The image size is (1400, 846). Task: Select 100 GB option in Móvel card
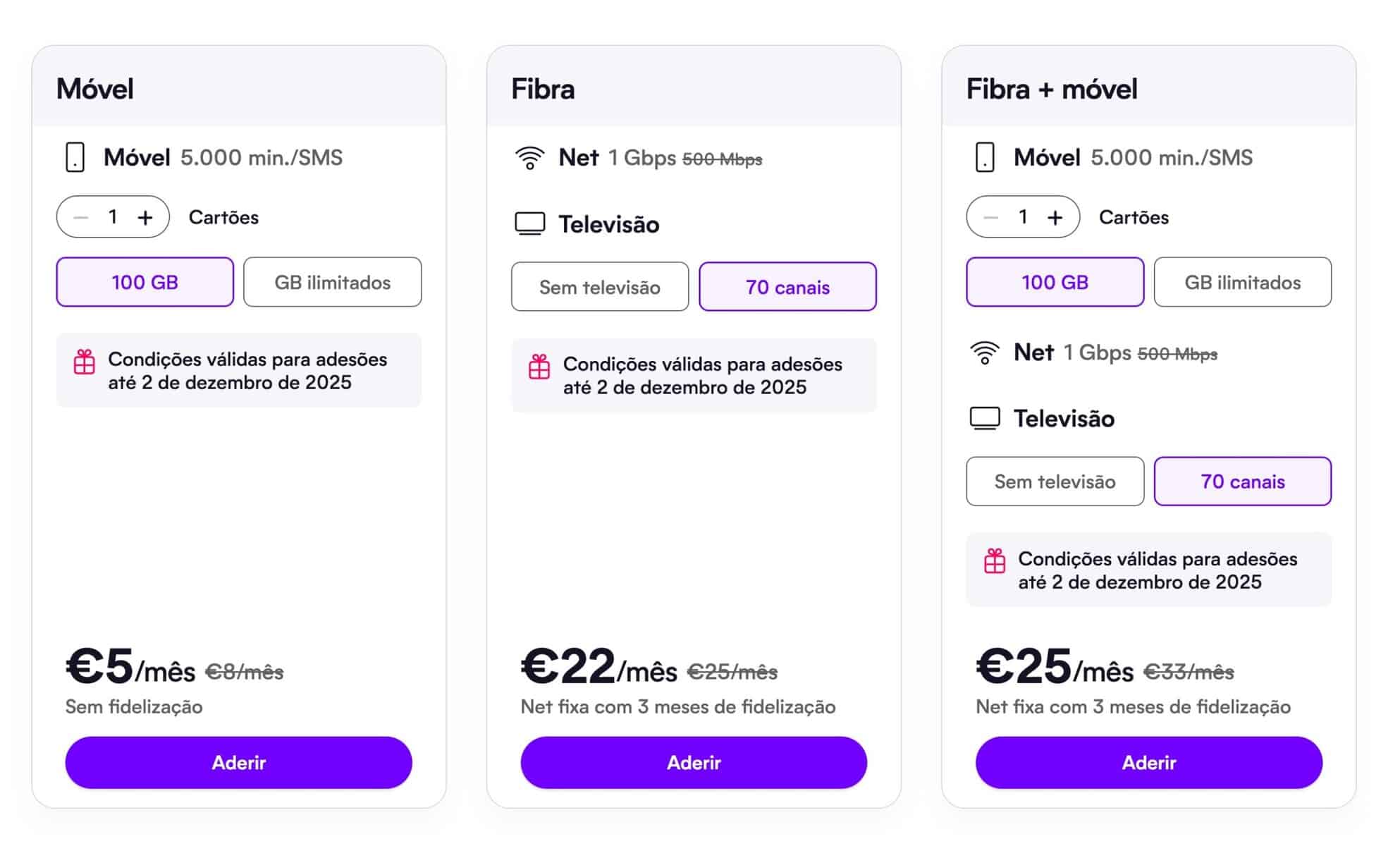[x=145, y=282]
